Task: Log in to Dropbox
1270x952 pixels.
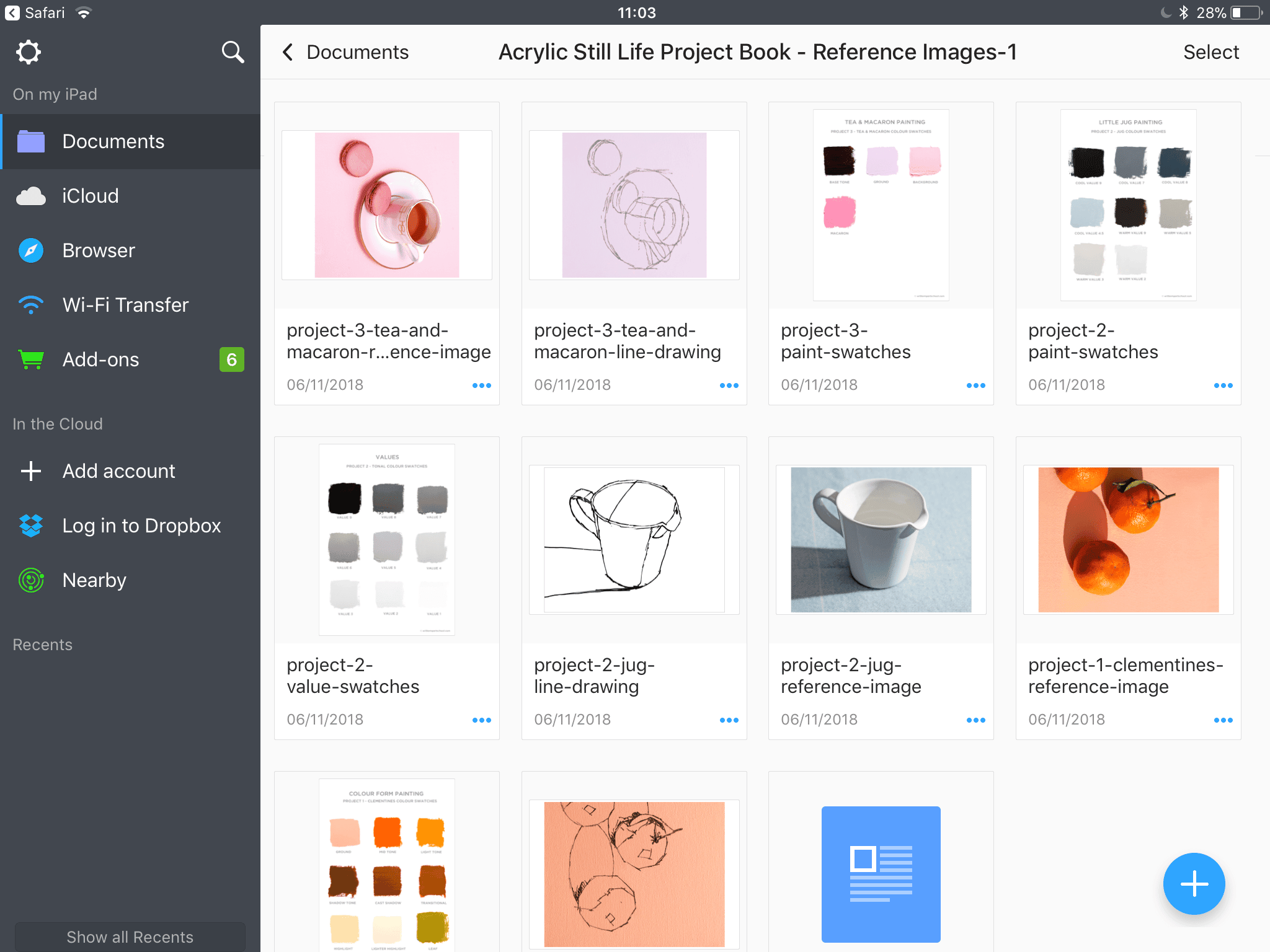Action: point(130,526)
